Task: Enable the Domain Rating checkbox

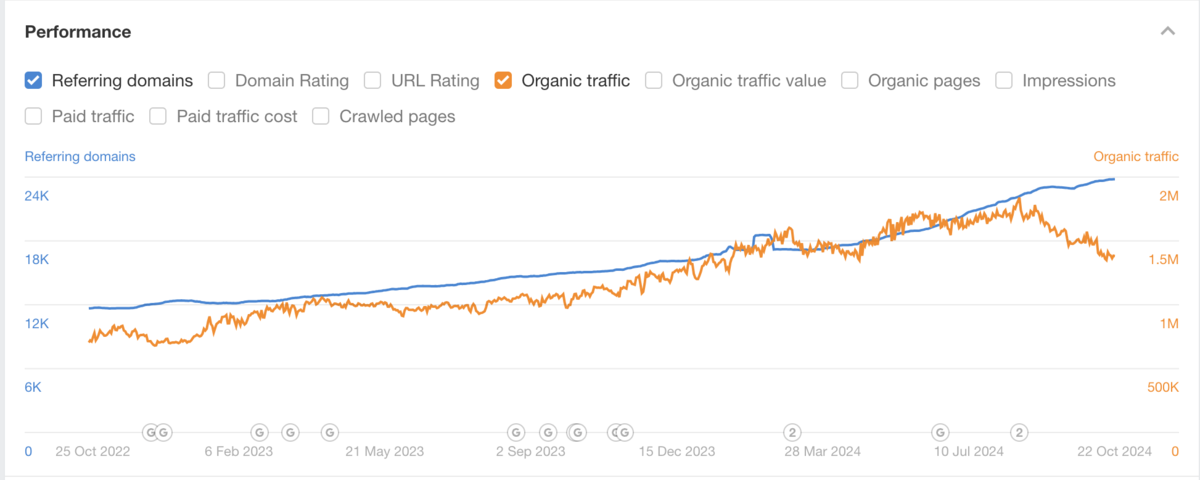Action: (216, 80)
